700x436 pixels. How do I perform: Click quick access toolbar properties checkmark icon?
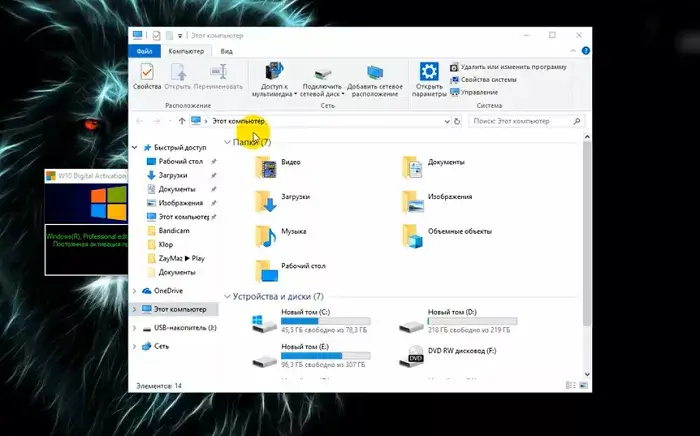click(156, 36)
